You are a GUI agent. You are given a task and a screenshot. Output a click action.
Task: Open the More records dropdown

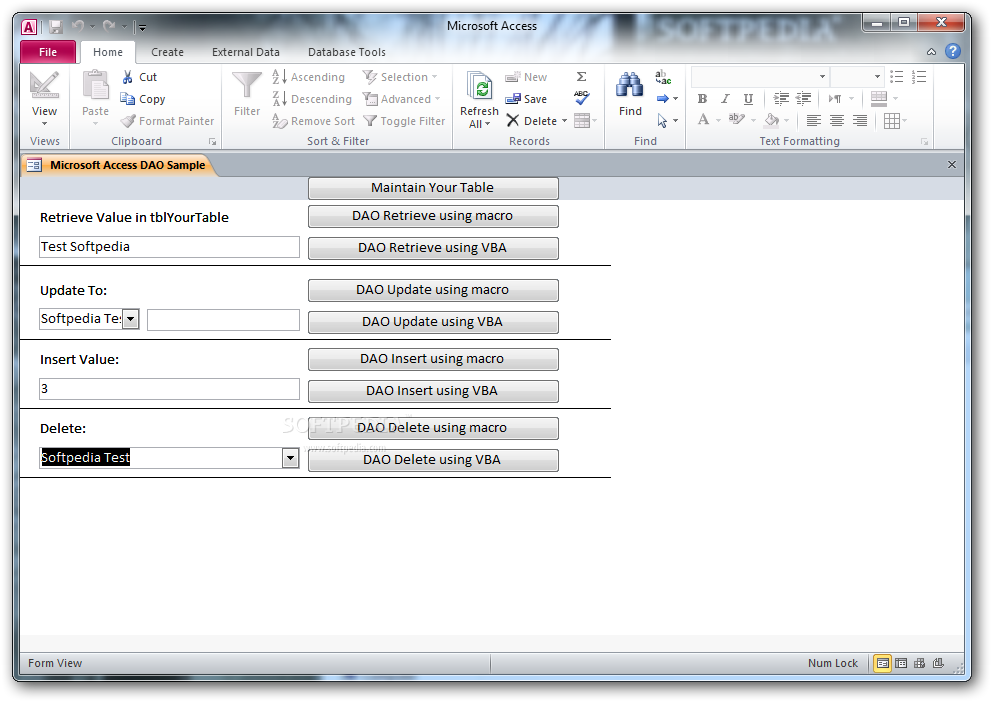click(585, 120)
